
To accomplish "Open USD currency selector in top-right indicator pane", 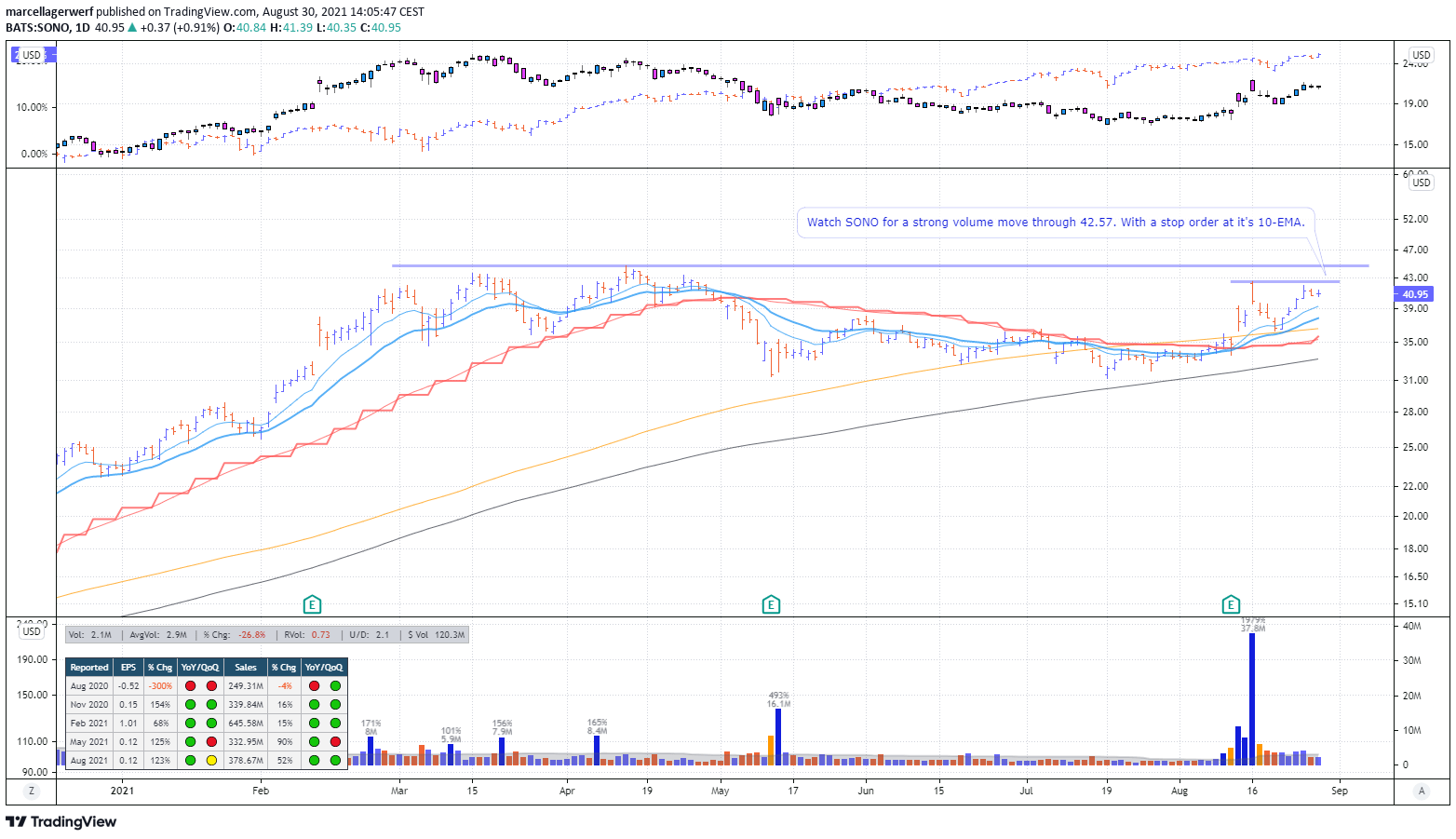I will click(x=1422, y=55).
